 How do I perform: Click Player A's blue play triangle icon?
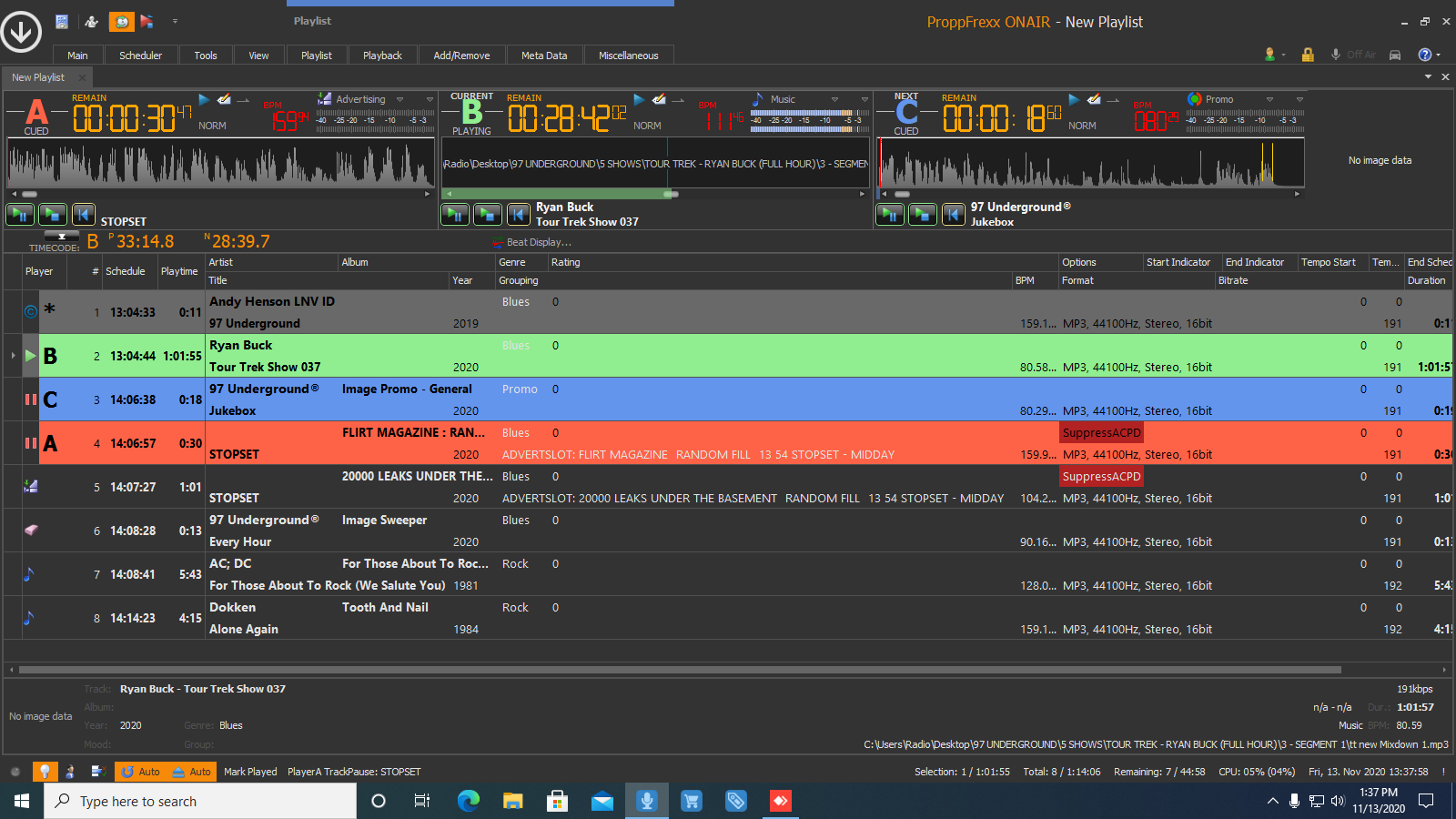pos(204,99)
